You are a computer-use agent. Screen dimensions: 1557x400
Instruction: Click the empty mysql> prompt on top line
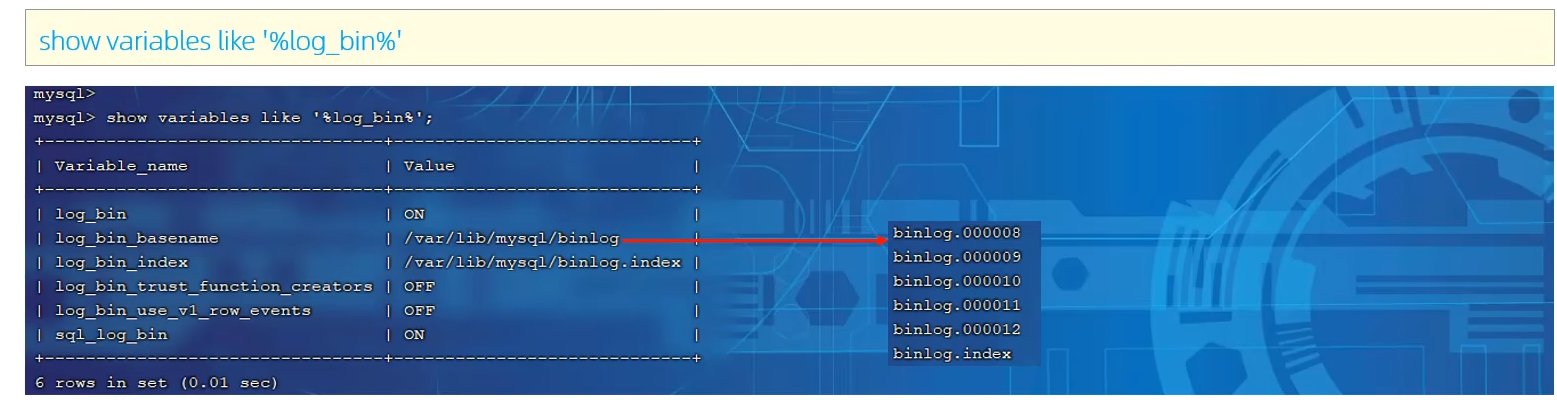64,94
